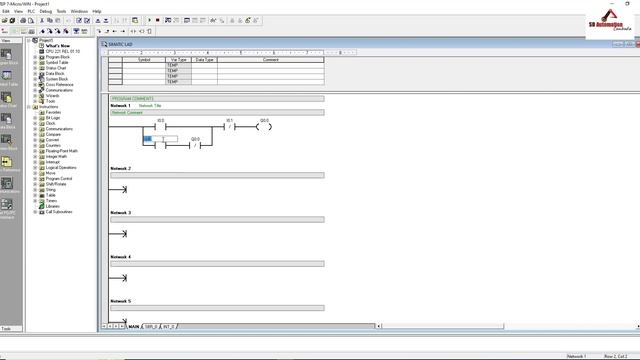The height and width of the screenshot is (360, 640).
Task: Click the Symbol column header
Action: [144, 60]
